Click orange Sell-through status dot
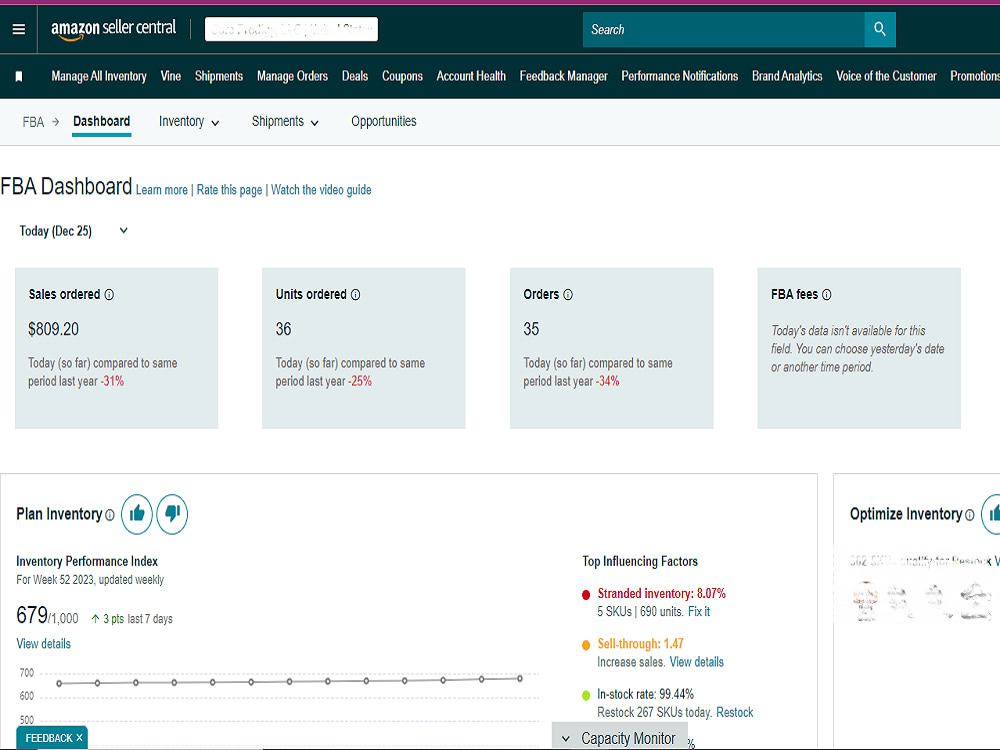This screenshot has height=750, width=1000. [x=586, y=645]
